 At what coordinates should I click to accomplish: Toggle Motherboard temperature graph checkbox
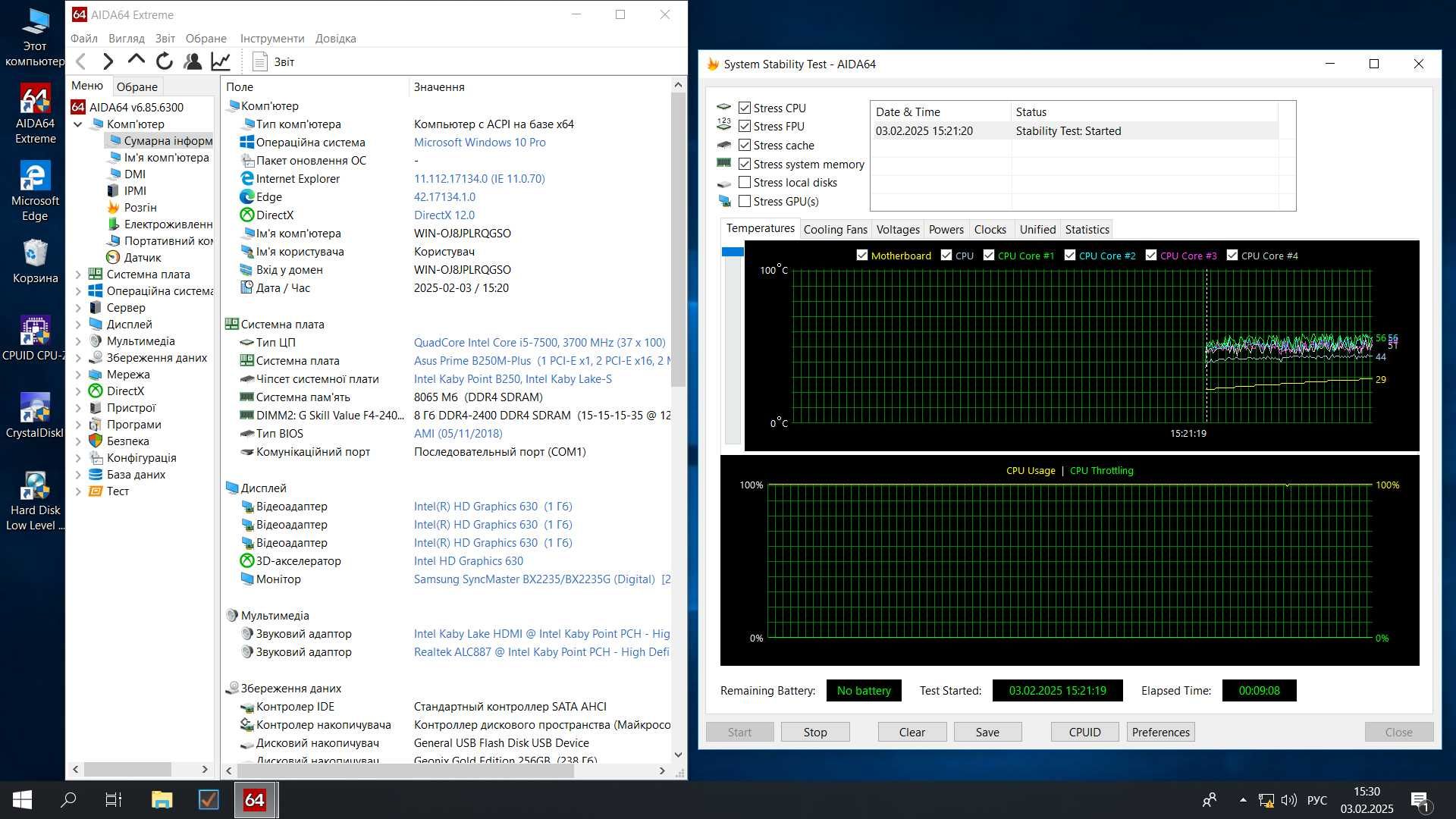[x=862, y=255]
